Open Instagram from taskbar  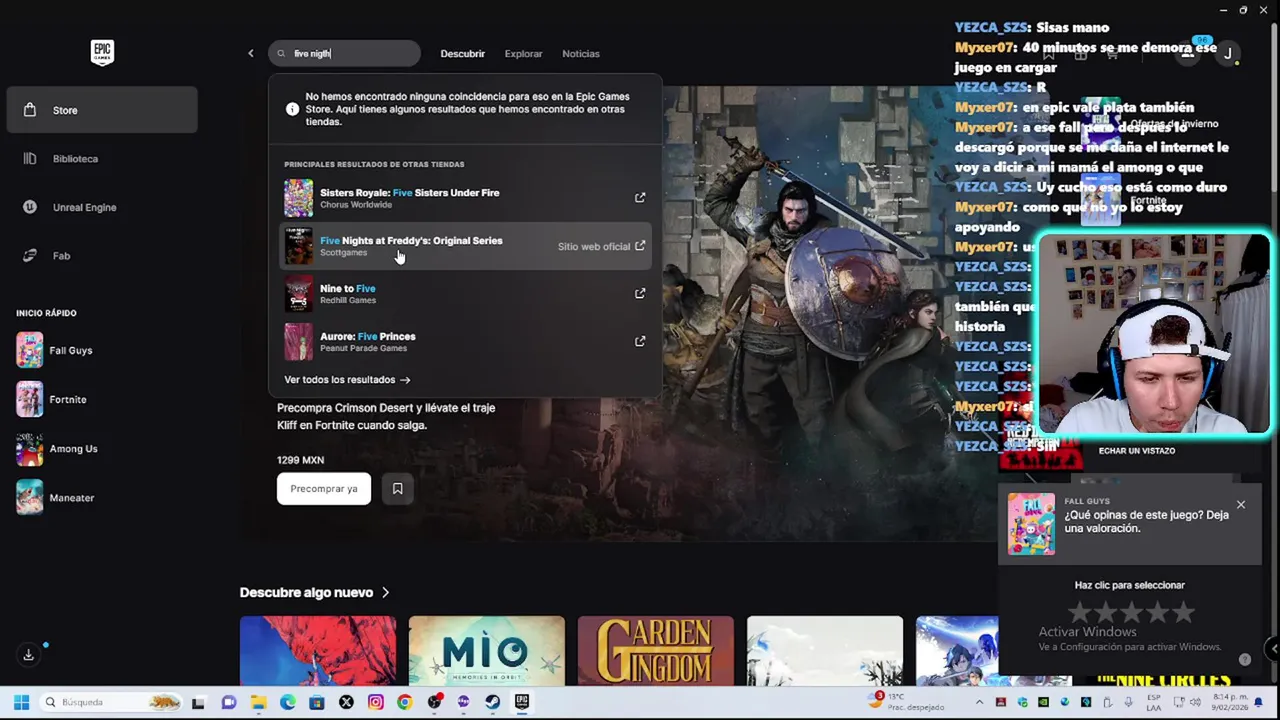point(375,702)
